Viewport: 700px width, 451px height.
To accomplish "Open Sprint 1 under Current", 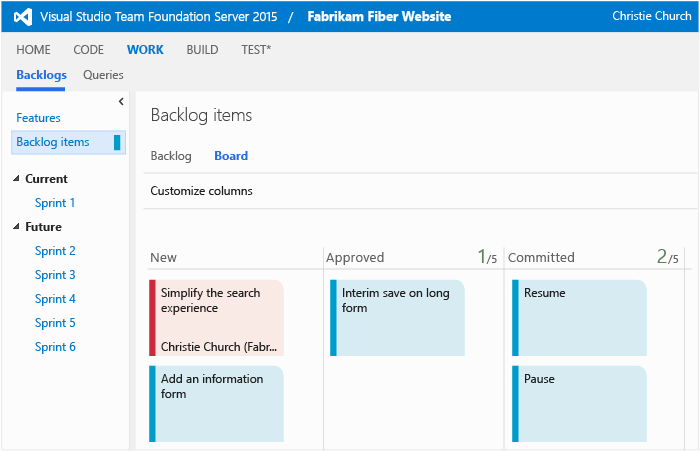I will [55, 203].
